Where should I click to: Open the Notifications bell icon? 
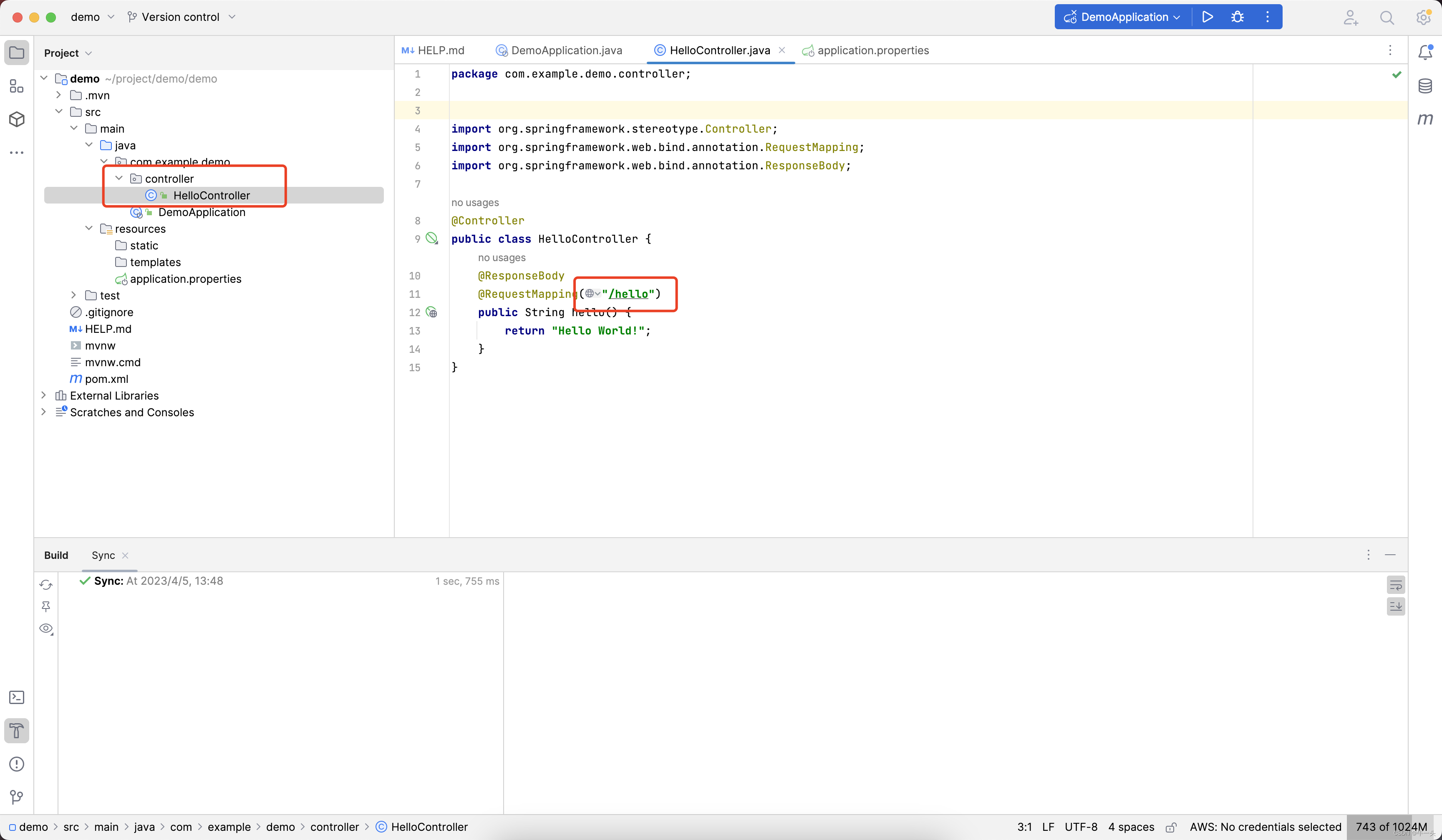[1425, 52]
